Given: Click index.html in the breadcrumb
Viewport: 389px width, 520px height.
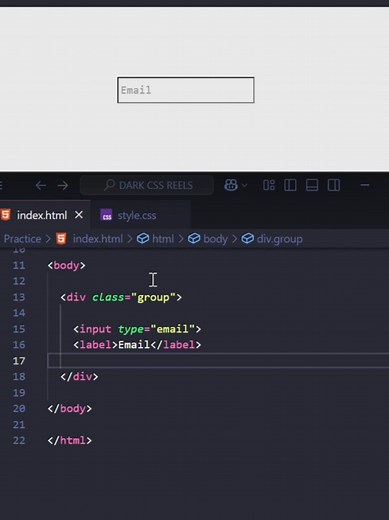Looking at the screenshot, I should click(98, 239).
